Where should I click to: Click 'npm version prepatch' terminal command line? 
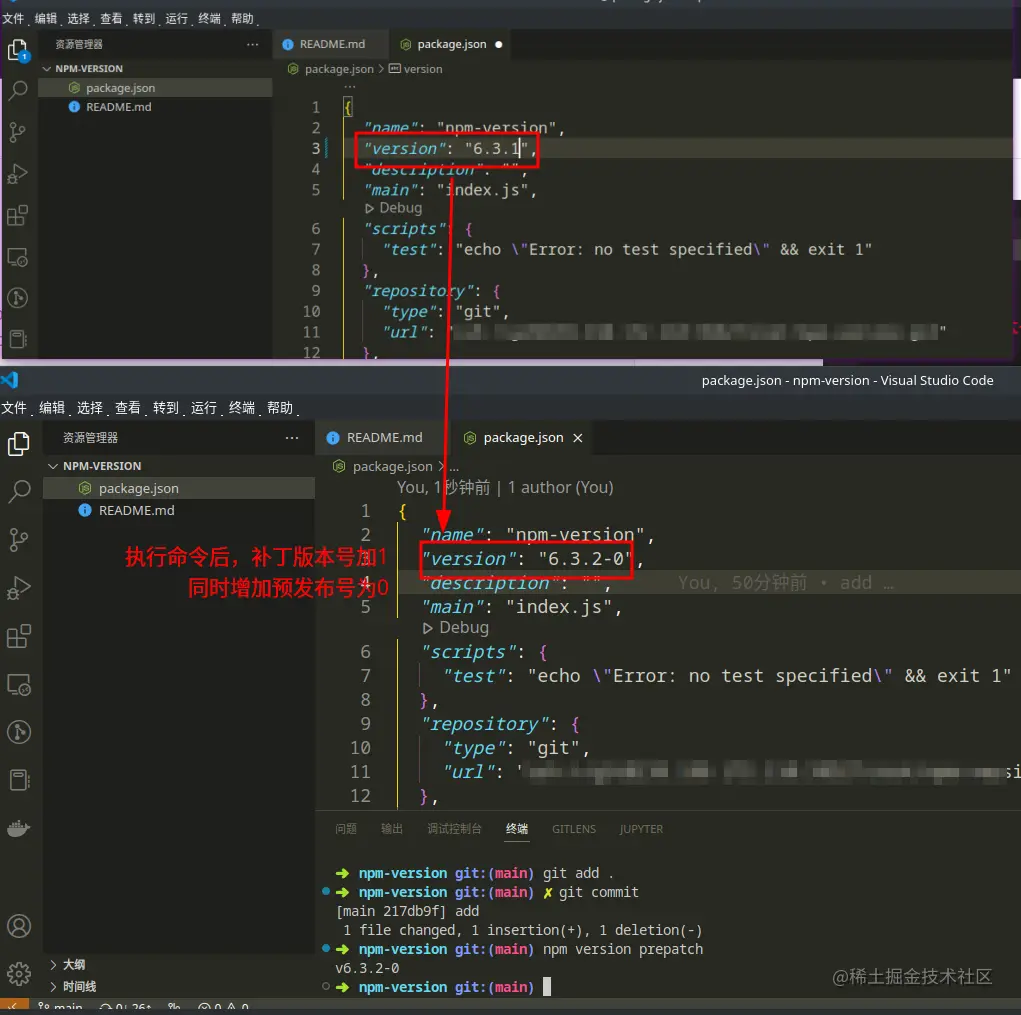coord(622,949)
